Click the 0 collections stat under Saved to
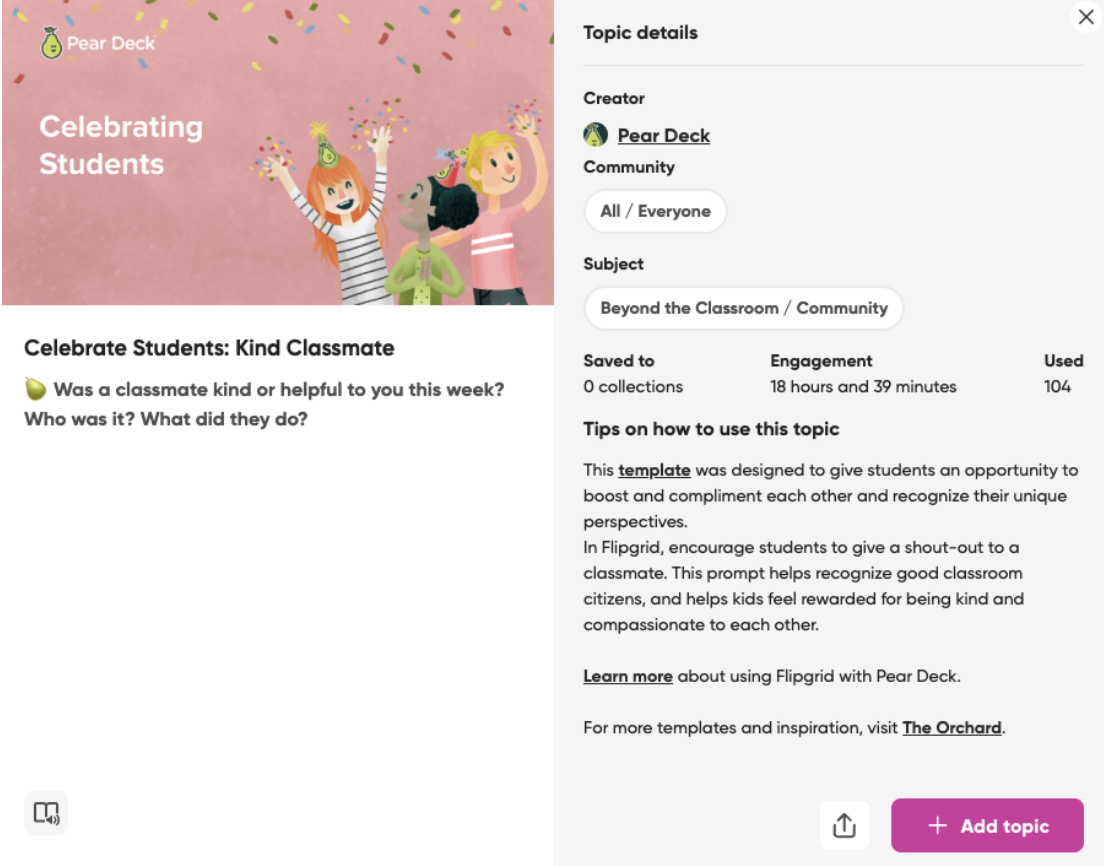 pyautogui.click(x=632, y=386)
